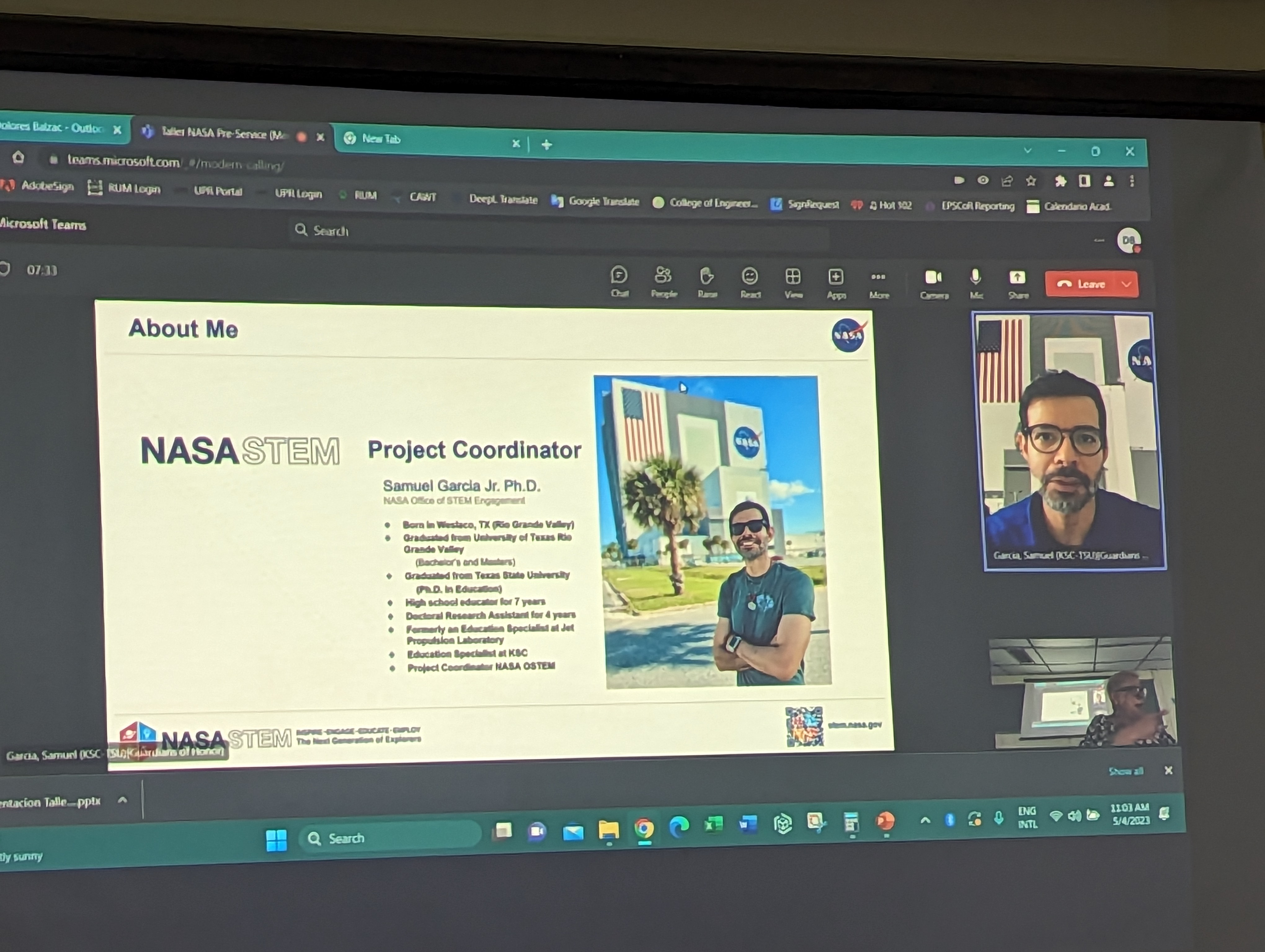This screenshot has width=1265, height=952.
Task: Open Microsoft Edge from the taskbar
Action: coord(679,826)
